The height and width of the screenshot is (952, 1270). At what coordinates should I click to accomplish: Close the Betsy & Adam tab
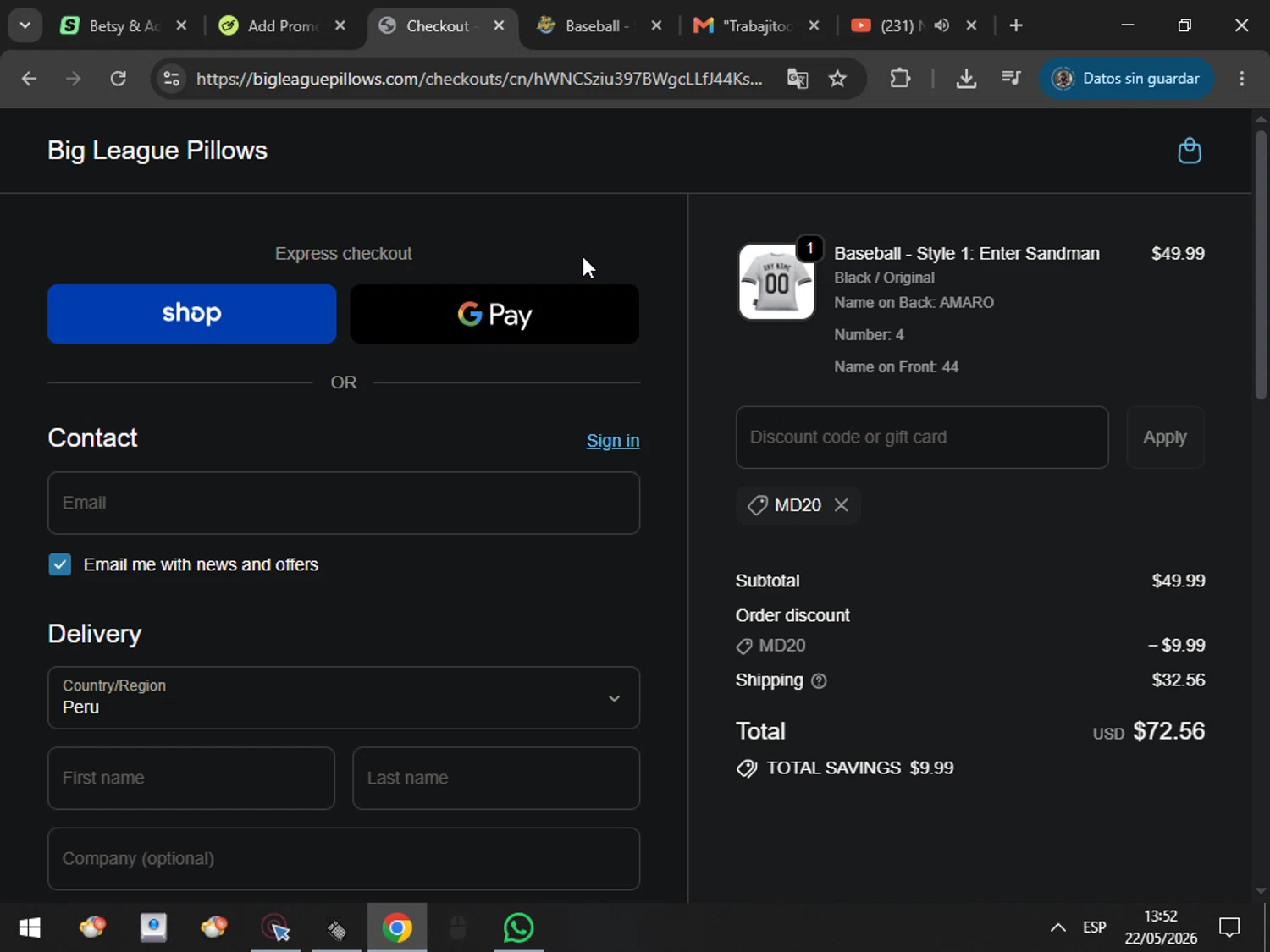tap(181, 25)
